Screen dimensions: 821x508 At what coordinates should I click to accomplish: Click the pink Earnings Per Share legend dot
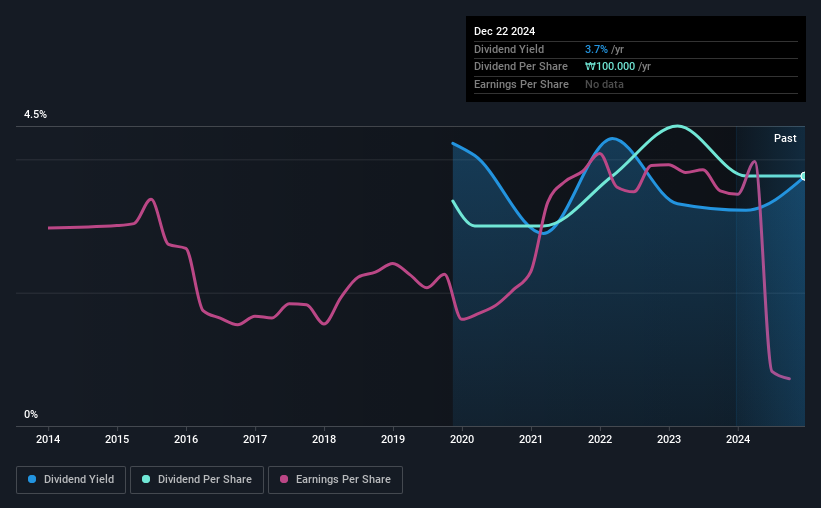284,479
